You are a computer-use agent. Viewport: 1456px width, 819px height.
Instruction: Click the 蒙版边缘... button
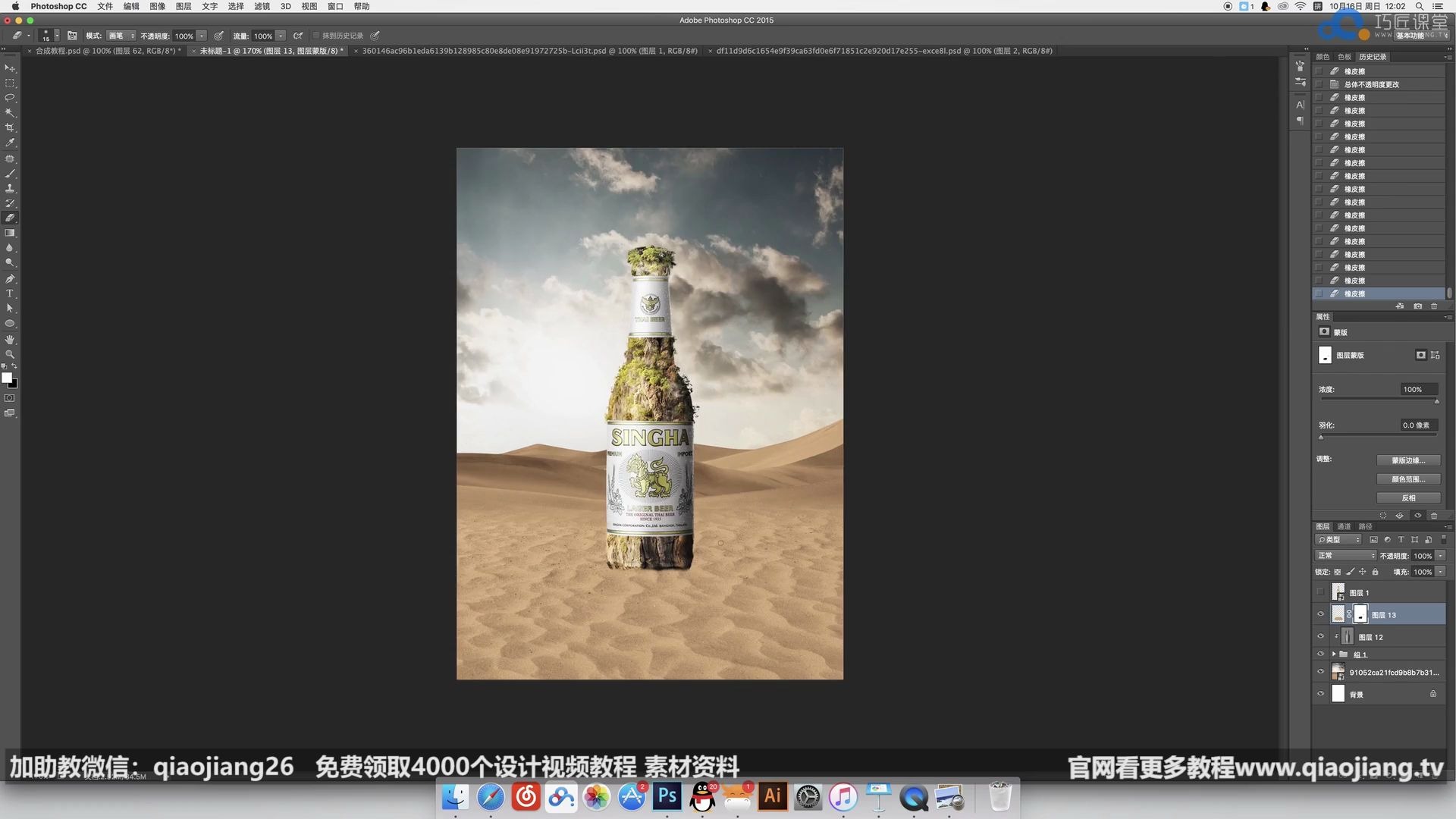pos(1408,460)
